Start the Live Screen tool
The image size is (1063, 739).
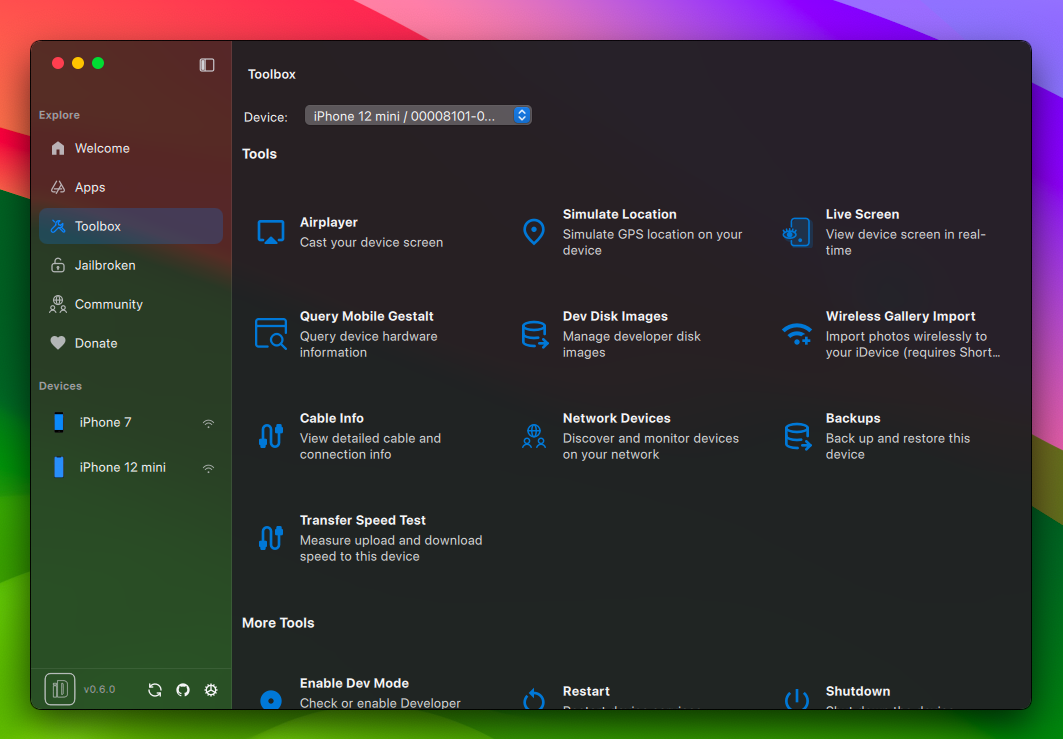pos(898,232)
